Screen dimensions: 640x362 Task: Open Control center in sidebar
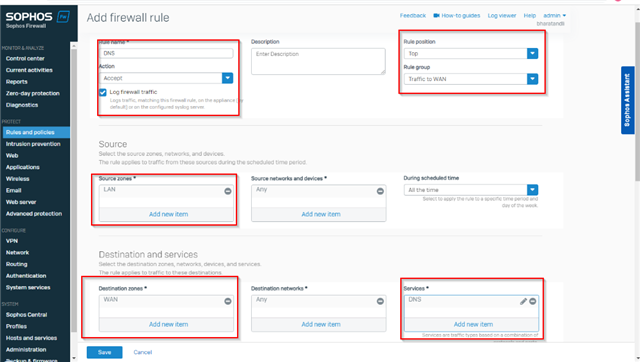(25, 58)
